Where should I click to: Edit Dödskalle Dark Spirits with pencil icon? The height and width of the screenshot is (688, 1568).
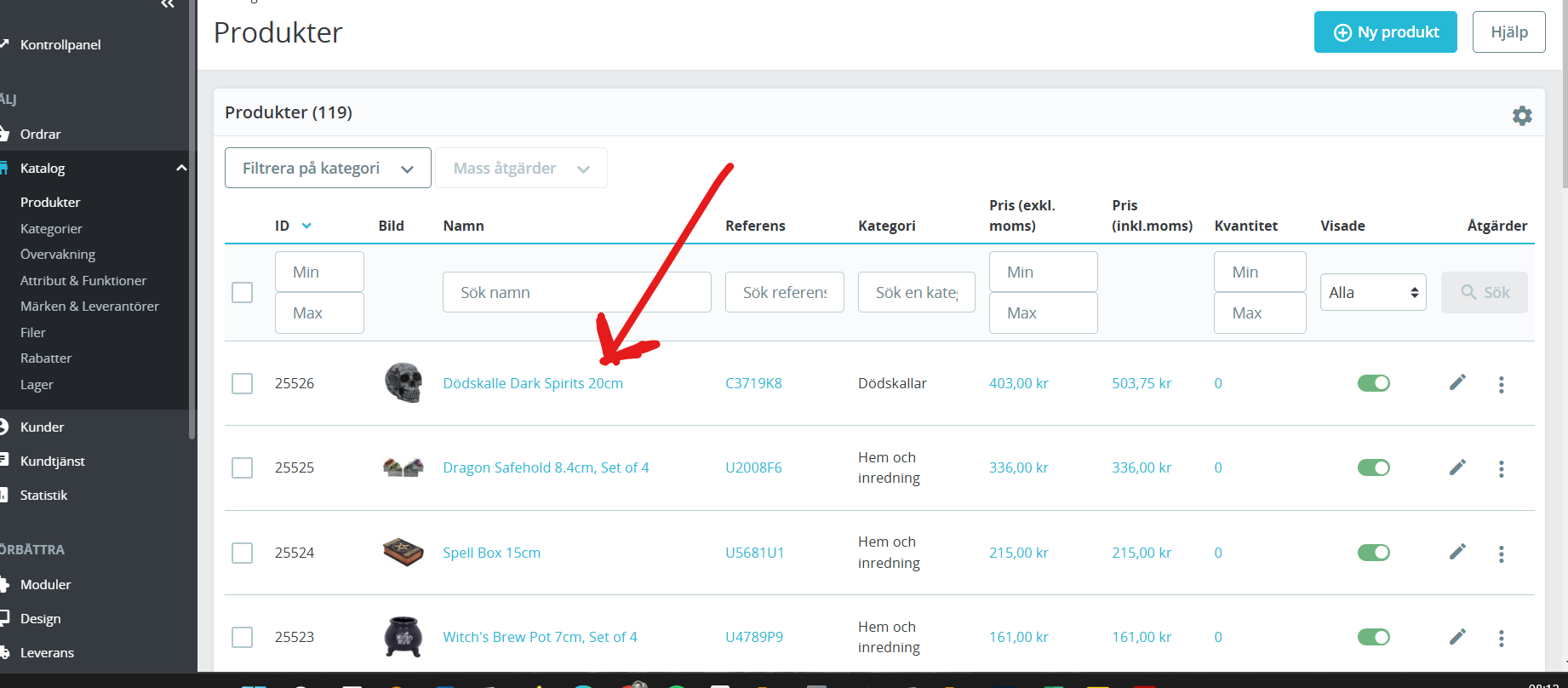coord(1457,382)
